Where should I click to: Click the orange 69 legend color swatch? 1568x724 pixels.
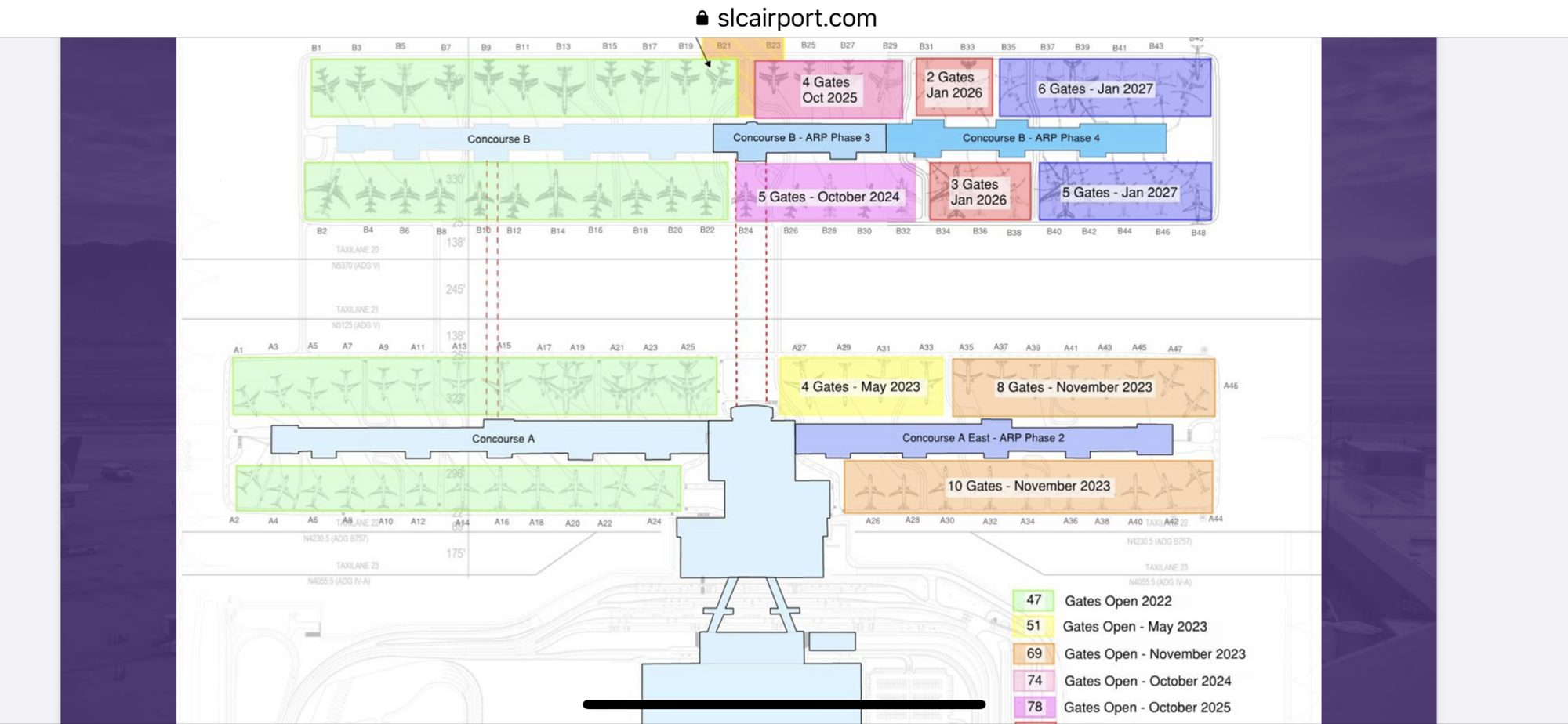pos(1032,653)
